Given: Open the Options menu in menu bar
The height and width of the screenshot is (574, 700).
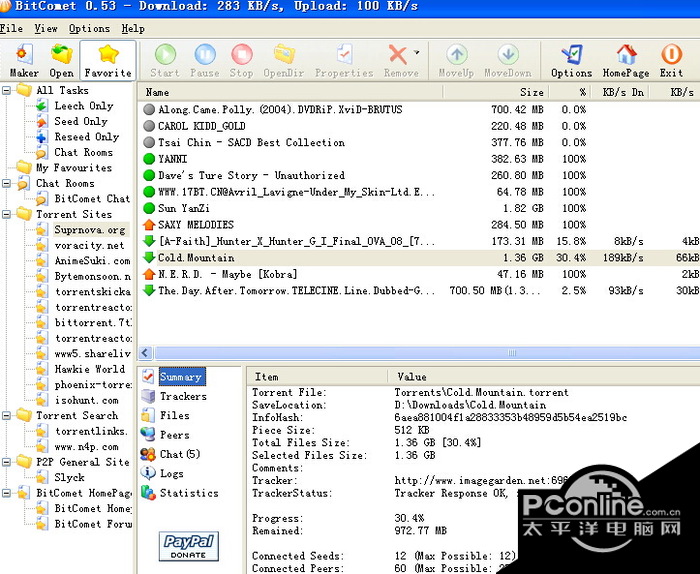Looking at the screenshot, I should coord(89,28).
